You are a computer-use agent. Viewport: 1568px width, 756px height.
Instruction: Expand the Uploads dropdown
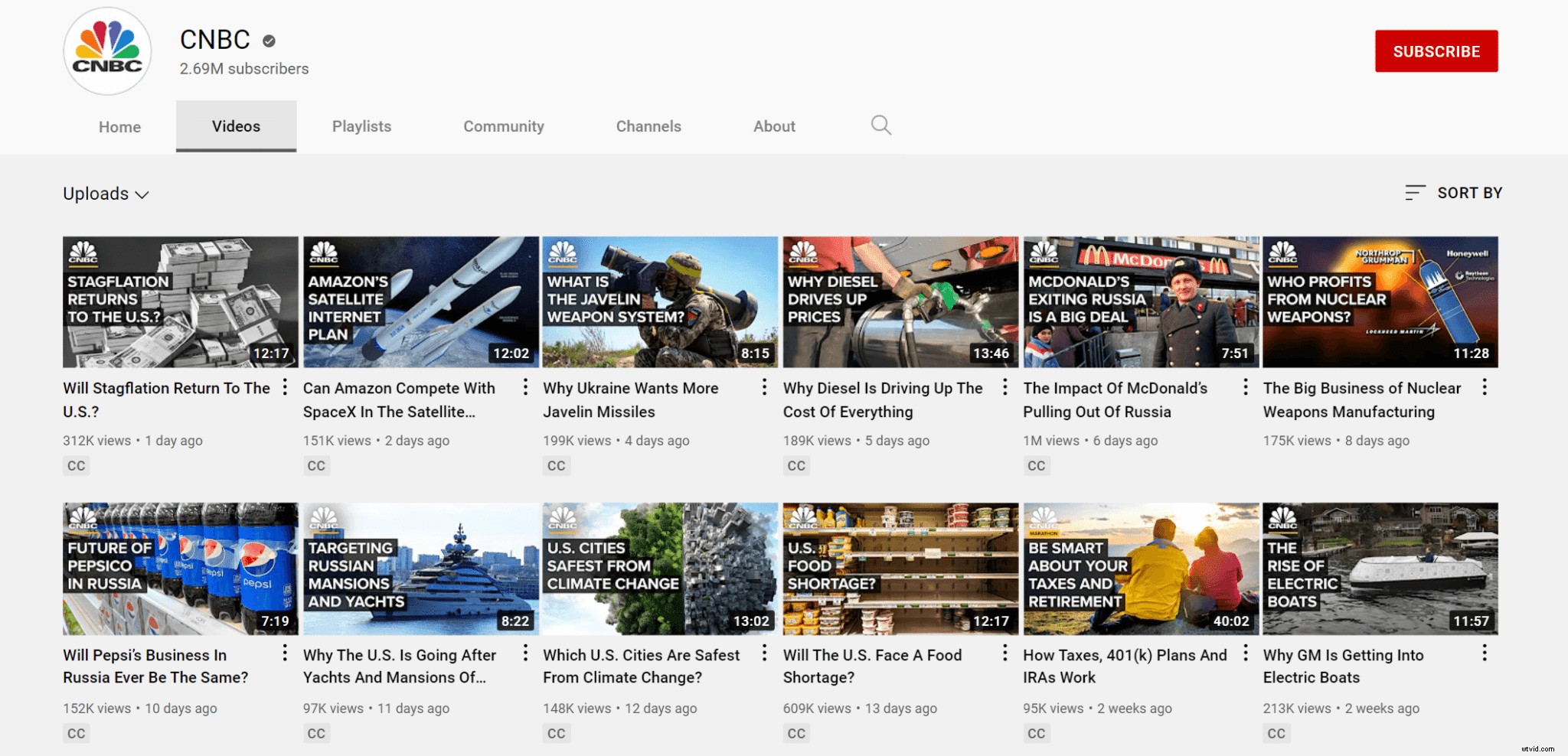106,194
